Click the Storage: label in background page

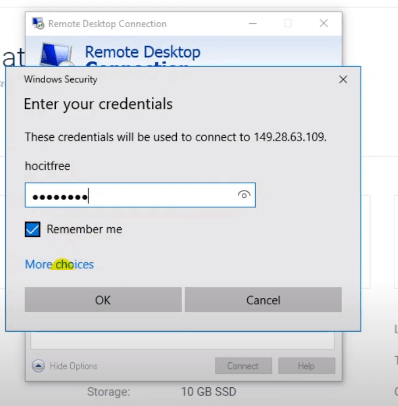(109, 391)
